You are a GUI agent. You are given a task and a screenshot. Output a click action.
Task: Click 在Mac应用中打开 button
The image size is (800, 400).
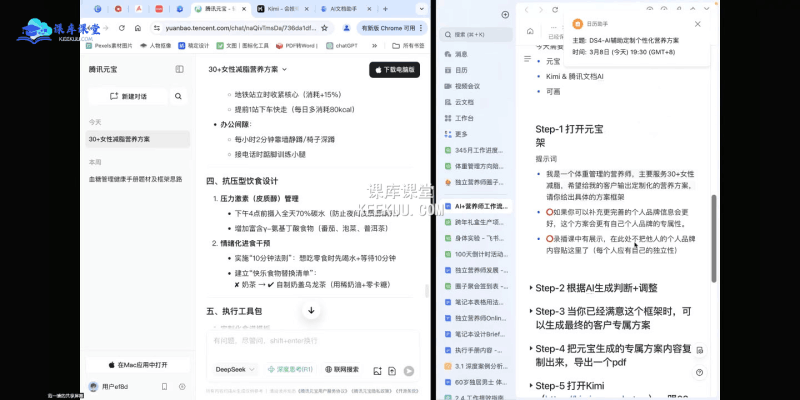pos(138,365)
